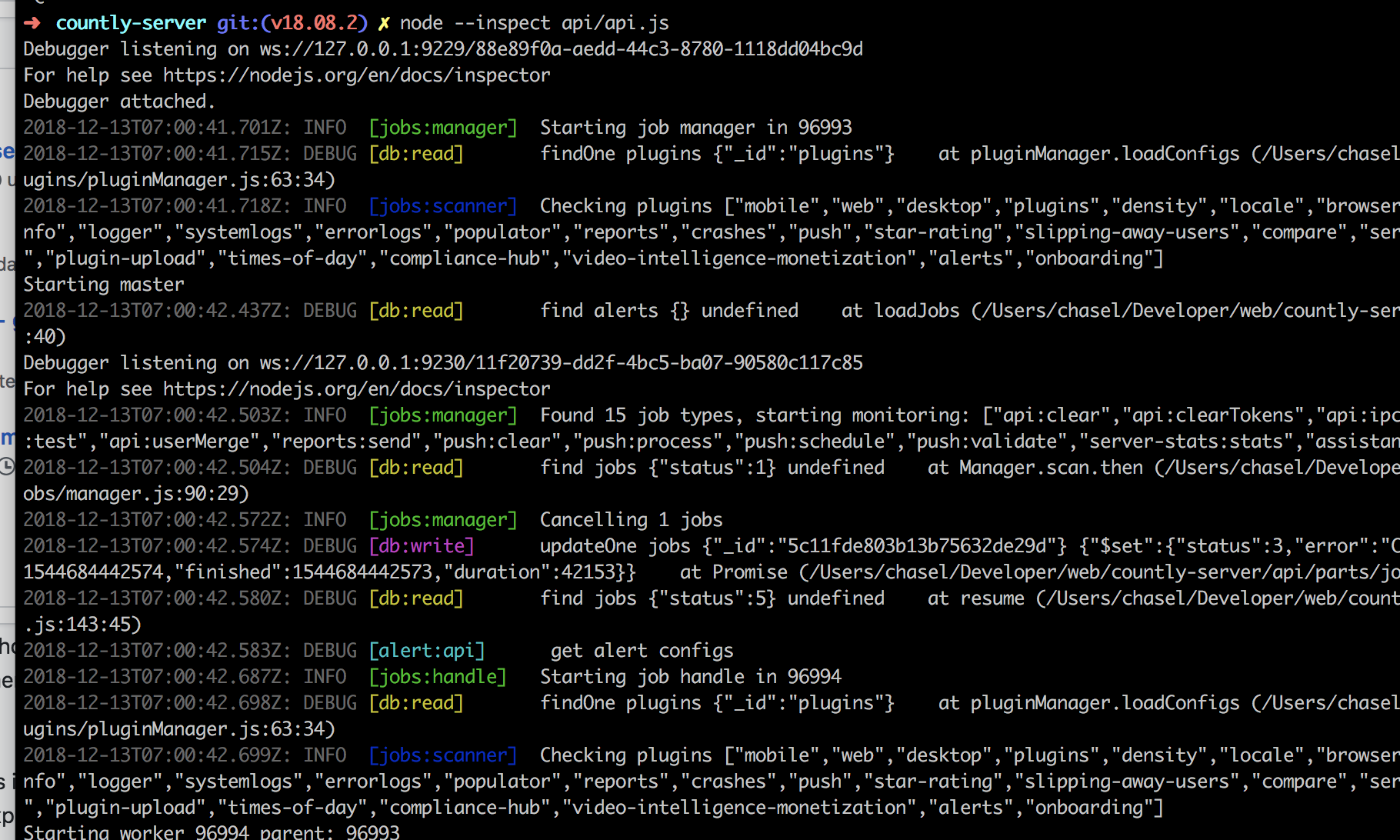1400x840 pixels.
Task: Click the "Starting worker 96994 parent: 96993" line
Action: [212, 832]
